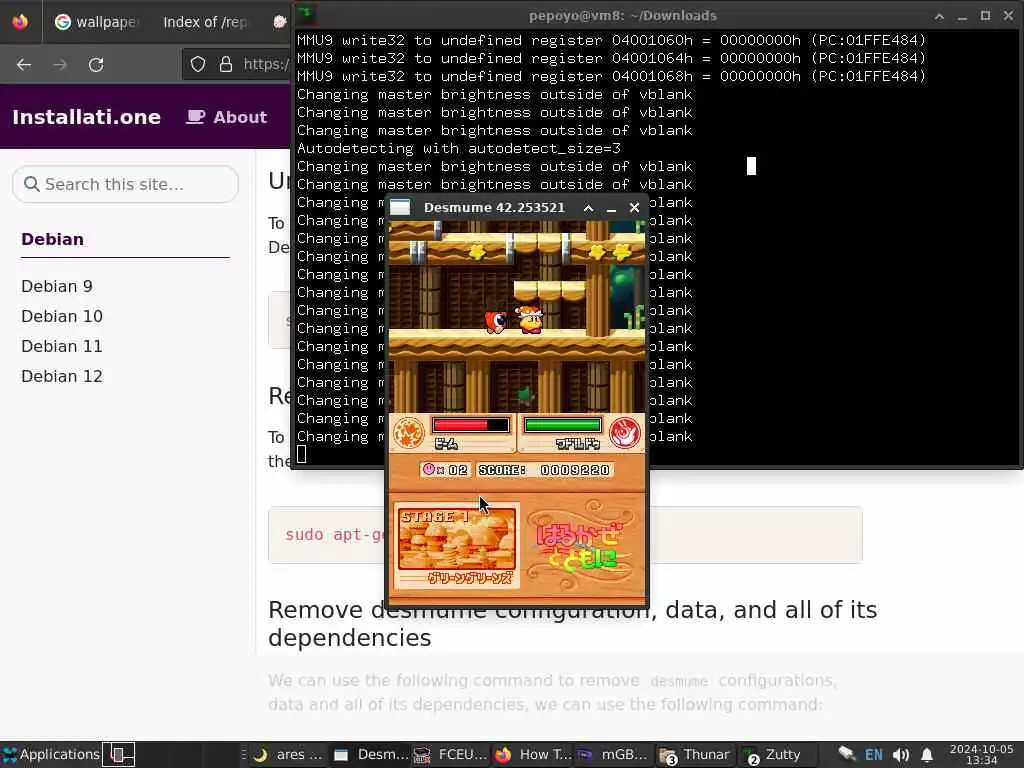Minimize the terminal window
The image size is (1024, 768).
(x=962, y=16)
